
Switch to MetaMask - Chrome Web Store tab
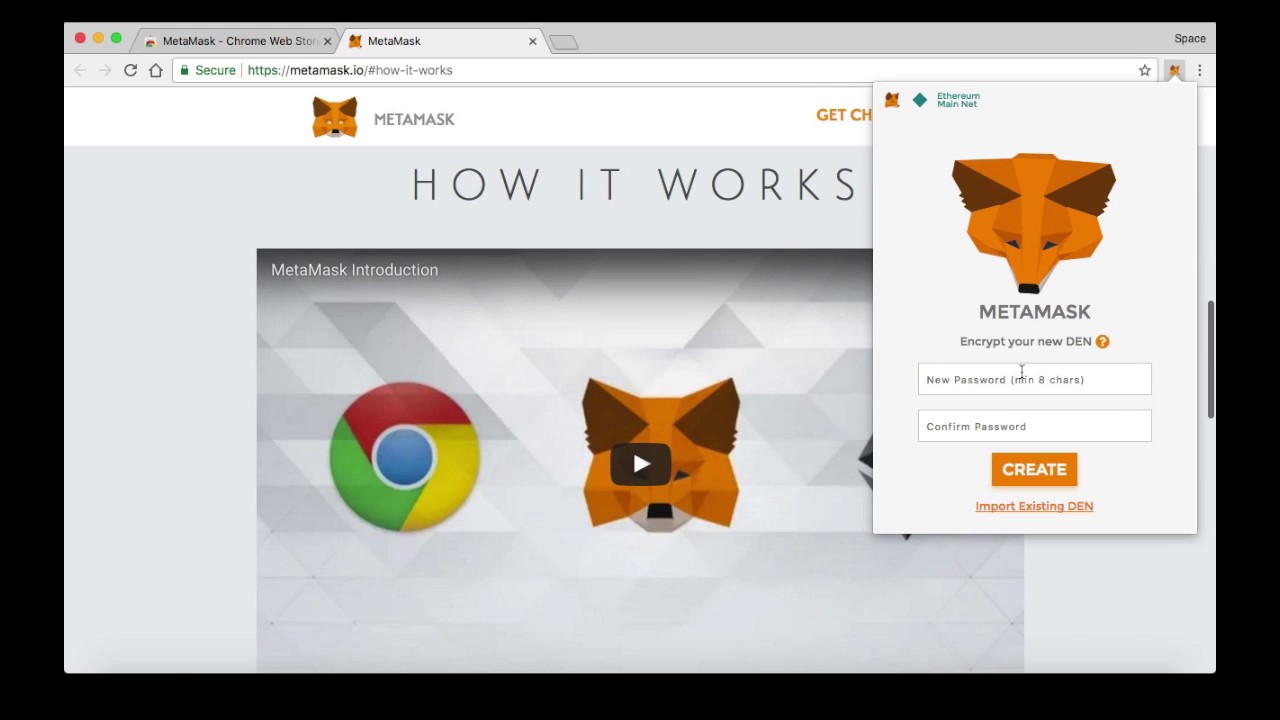tap(238, 41)
